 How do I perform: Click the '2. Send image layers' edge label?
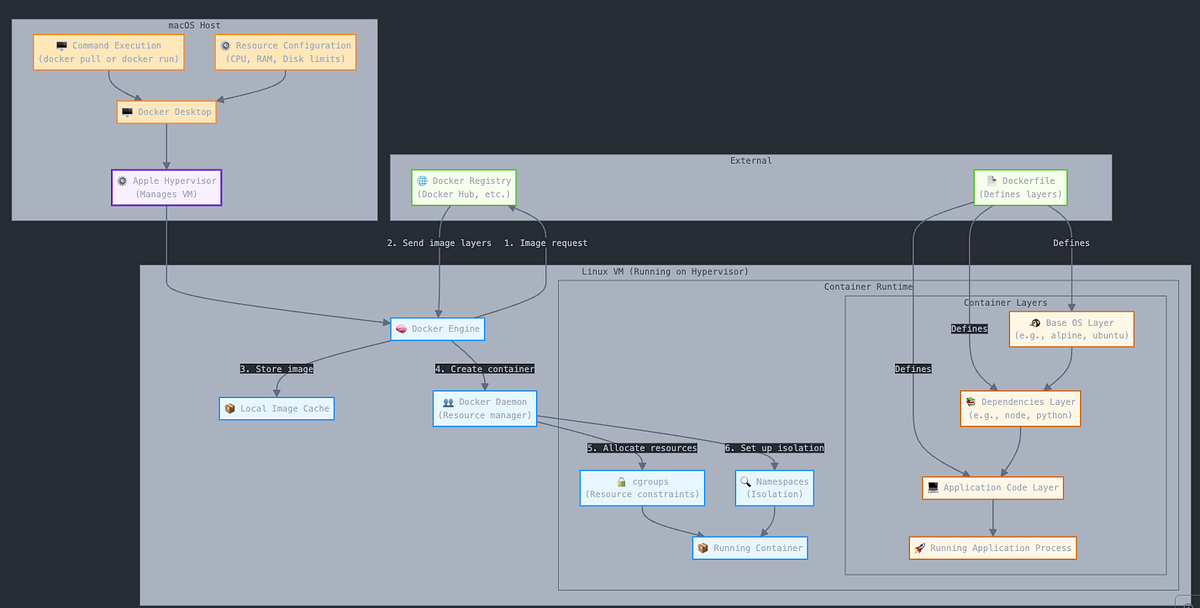[x=439, y=242]
